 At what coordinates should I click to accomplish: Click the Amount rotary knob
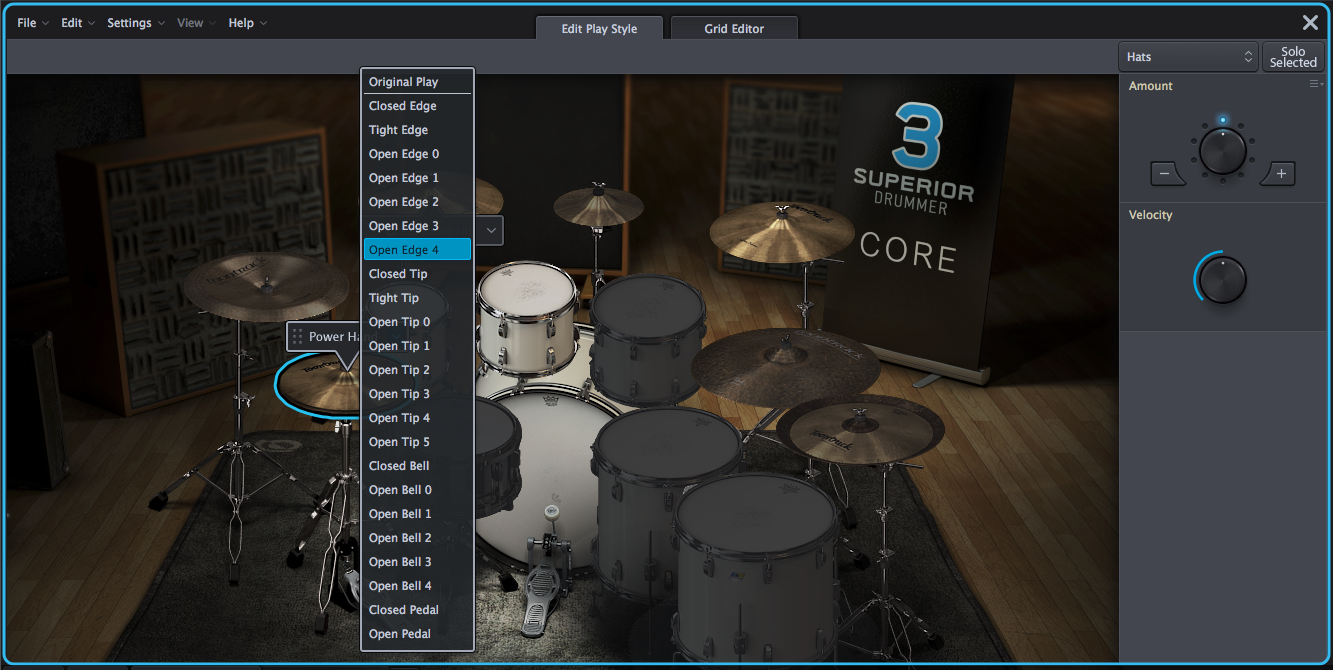1222,151
